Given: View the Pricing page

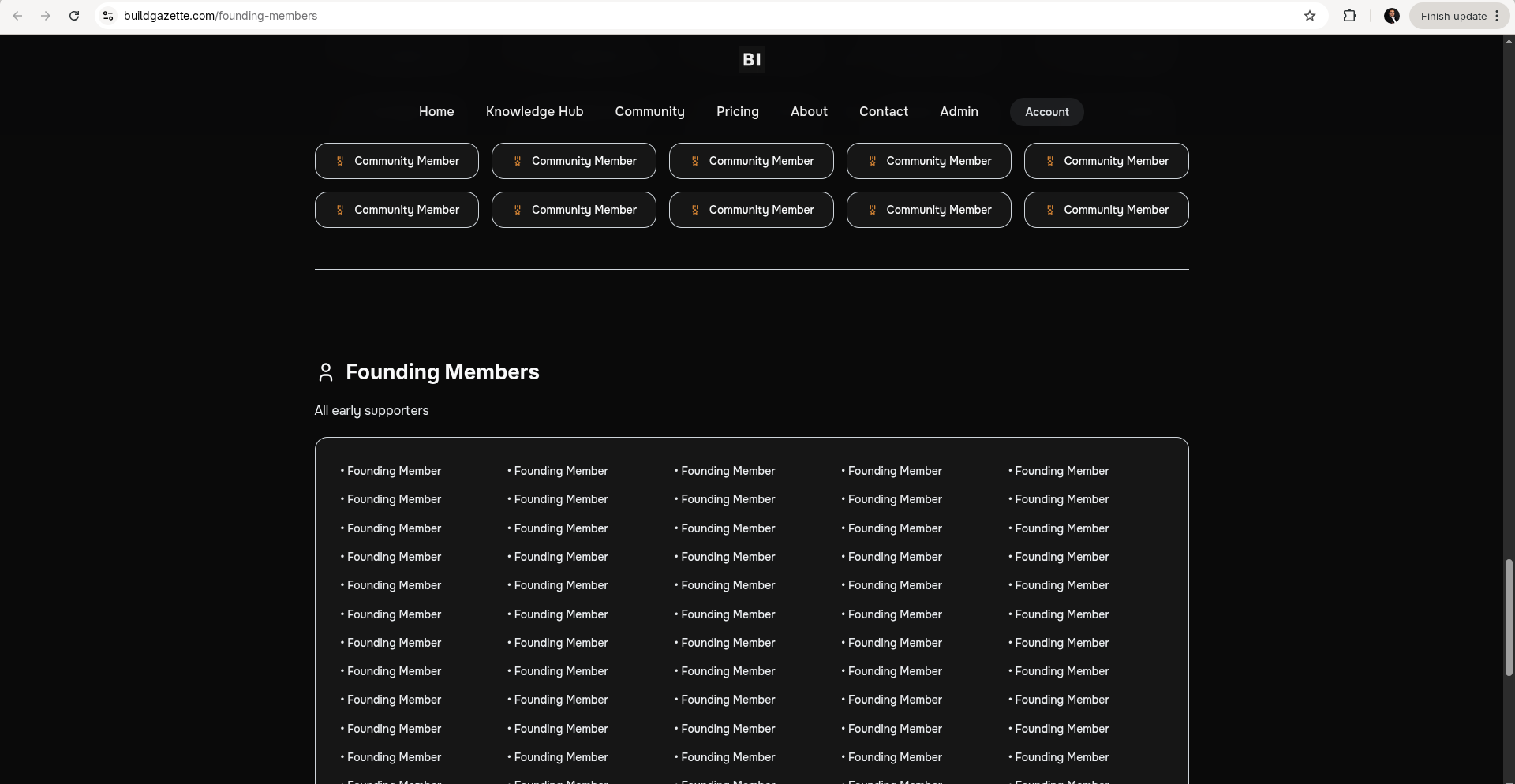Looking at the screenshot, I should pos(738,112).
